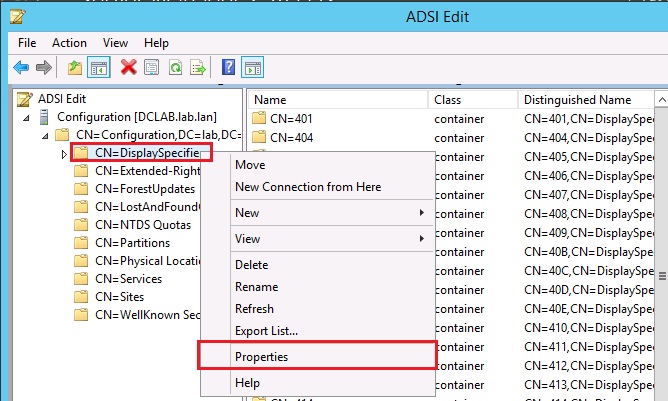The image size is (668, 401).
Task: Toggle the Show/Hide Console Tree icon
Action: click(99, 67)
